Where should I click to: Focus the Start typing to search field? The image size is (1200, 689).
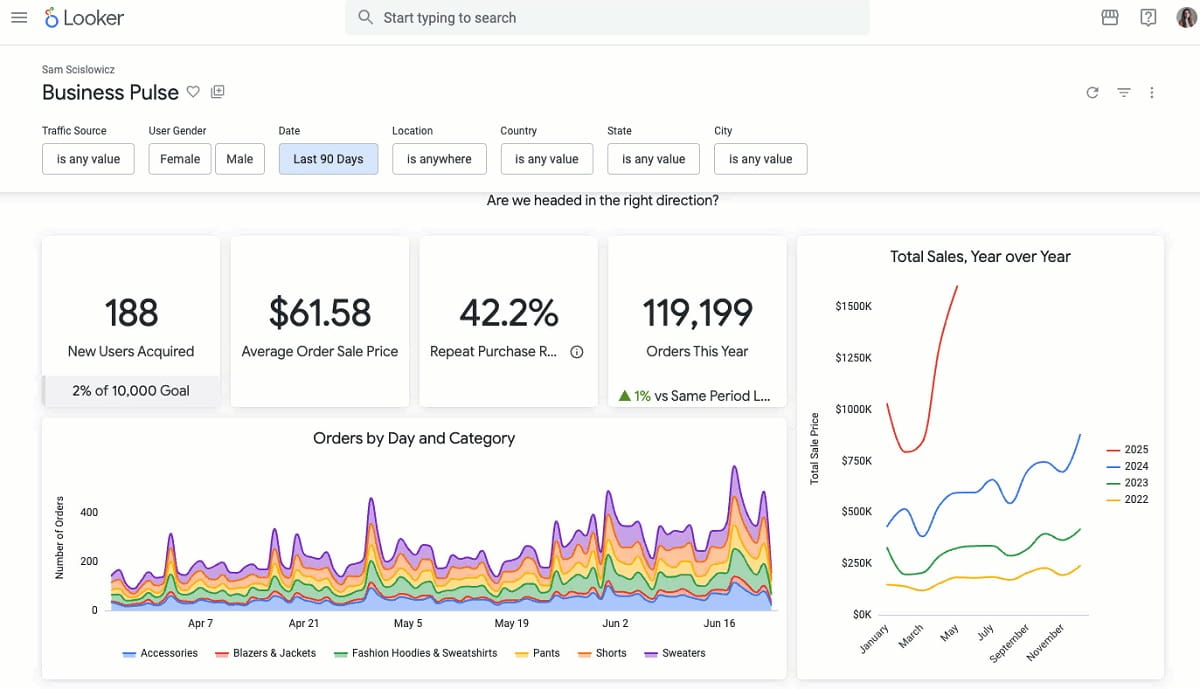click(x=607, y=18)
